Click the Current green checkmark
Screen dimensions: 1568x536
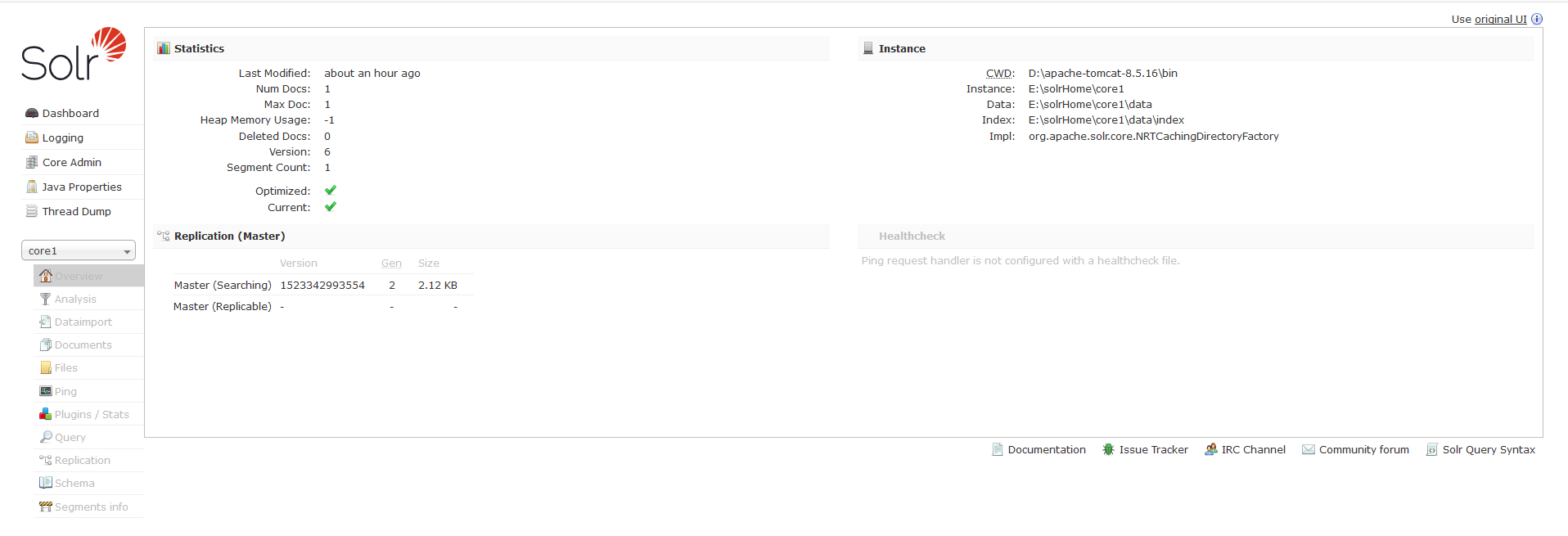(331, 206)
